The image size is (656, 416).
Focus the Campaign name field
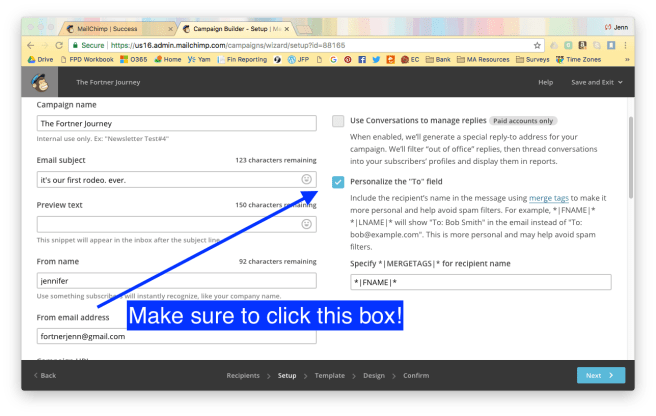[177, 123]
